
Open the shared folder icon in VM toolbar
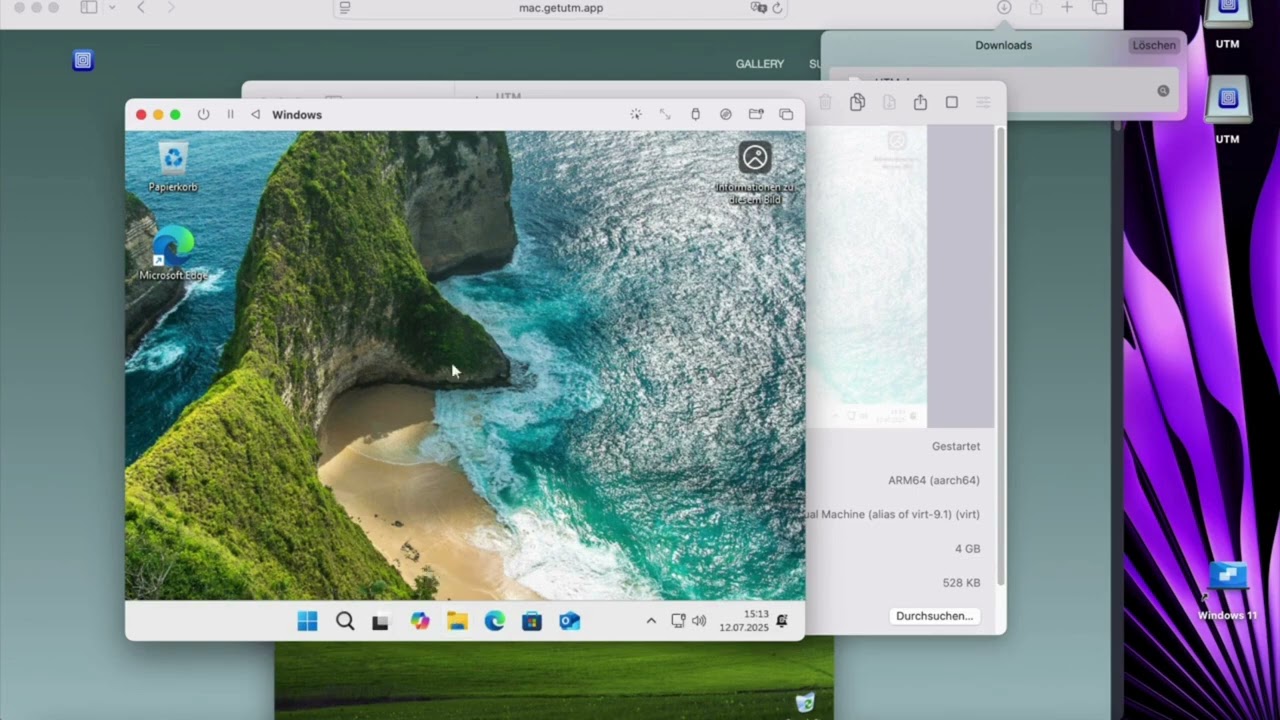756,115
